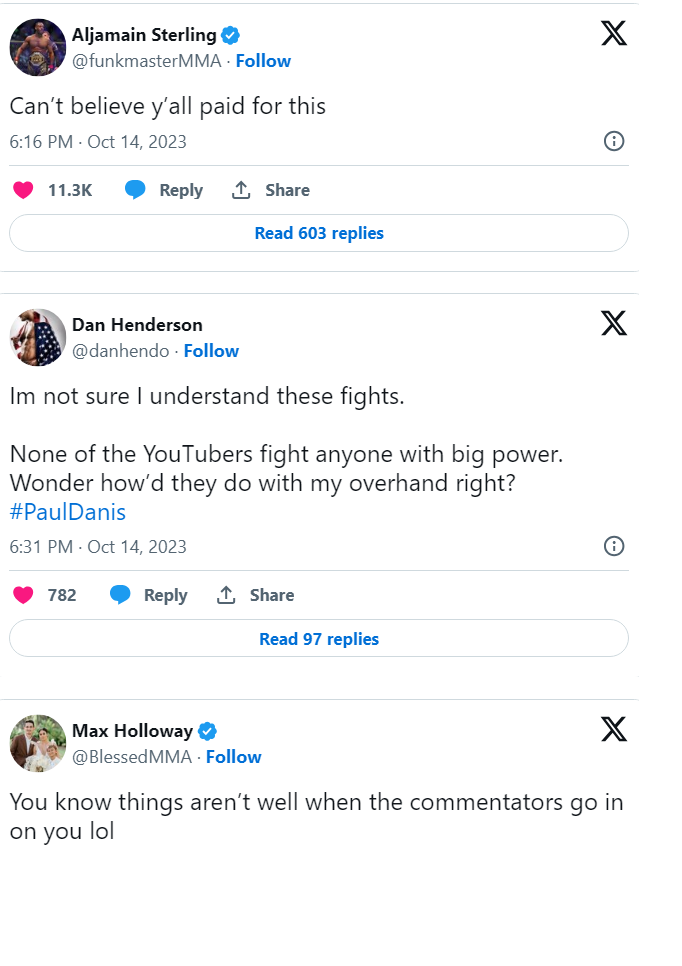This screenshot has height=966, width=682.
Task: Click the reply bubble on Henderson's tweet
Action: coord(120,595)
